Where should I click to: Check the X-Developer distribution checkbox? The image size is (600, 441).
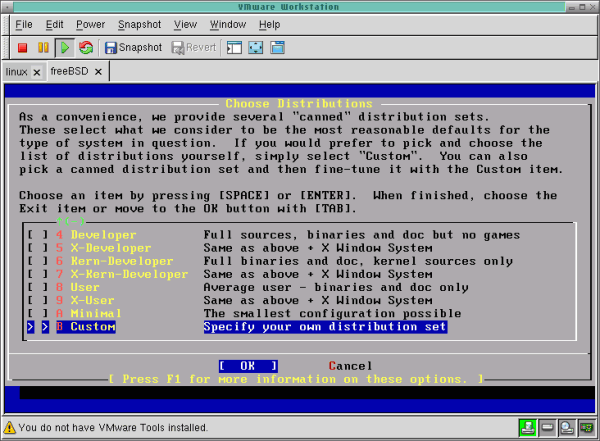point(38,248)
